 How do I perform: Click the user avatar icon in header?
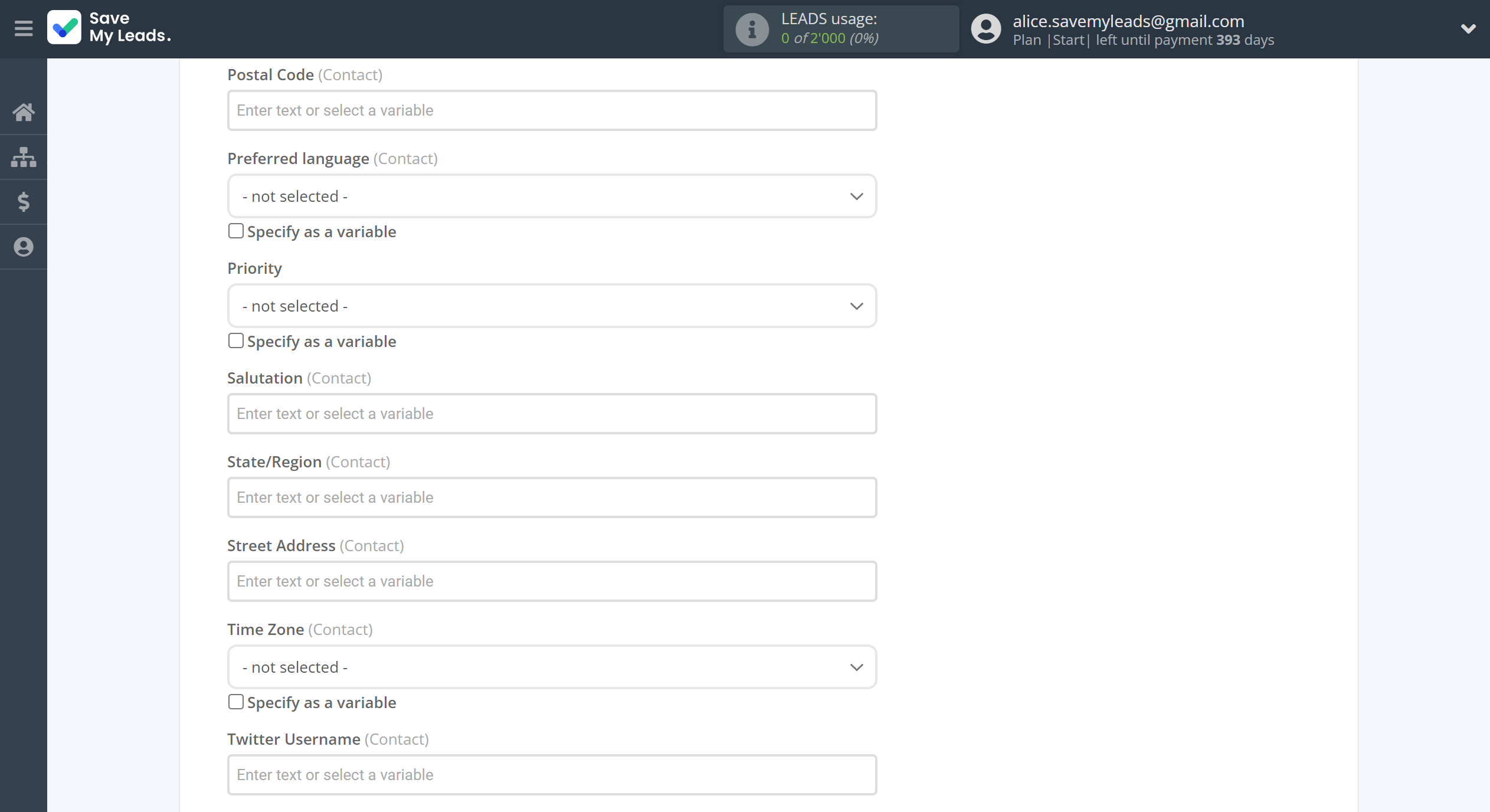point(986,29)
